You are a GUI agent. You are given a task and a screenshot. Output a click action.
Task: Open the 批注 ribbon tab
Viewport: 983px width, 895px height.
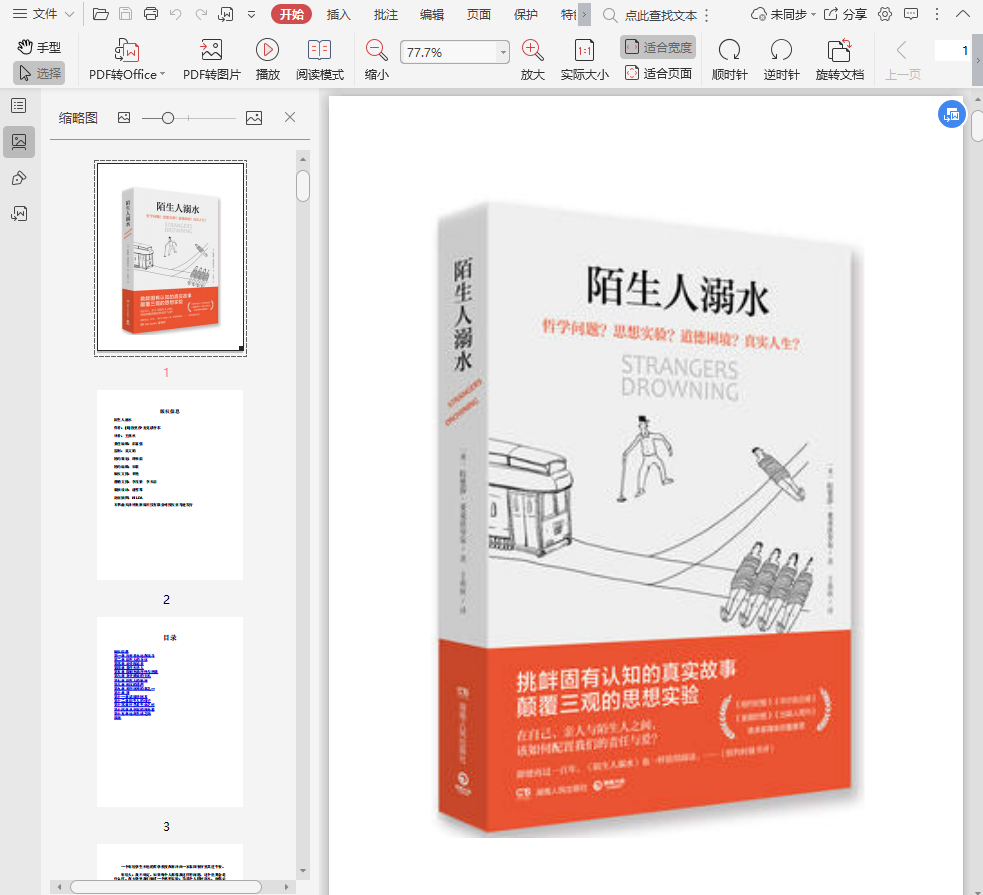(x=385, y=14)
